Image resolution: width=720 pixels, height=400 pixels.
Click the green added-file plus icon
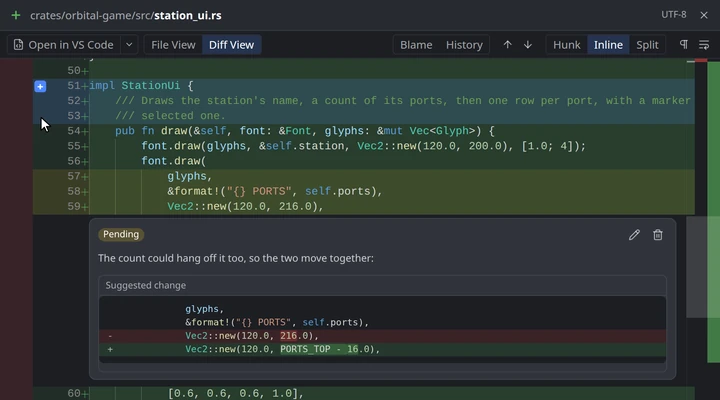[x=16, y=15]
